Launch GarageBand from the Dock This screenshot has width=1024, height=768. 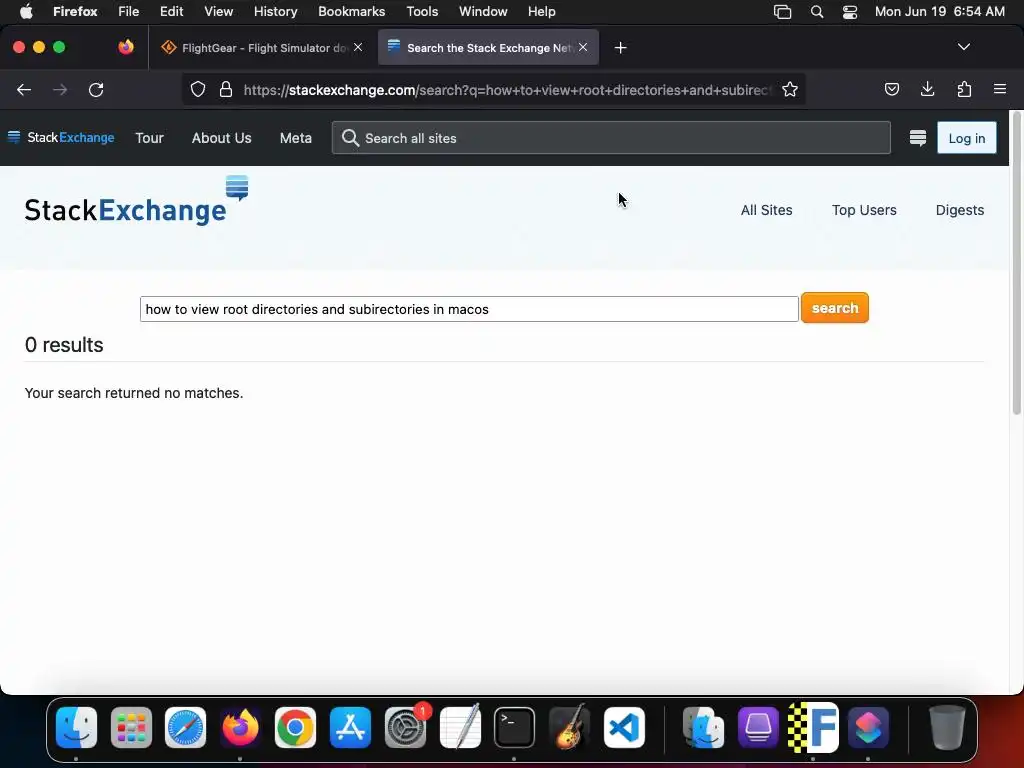tap(569, 727)
